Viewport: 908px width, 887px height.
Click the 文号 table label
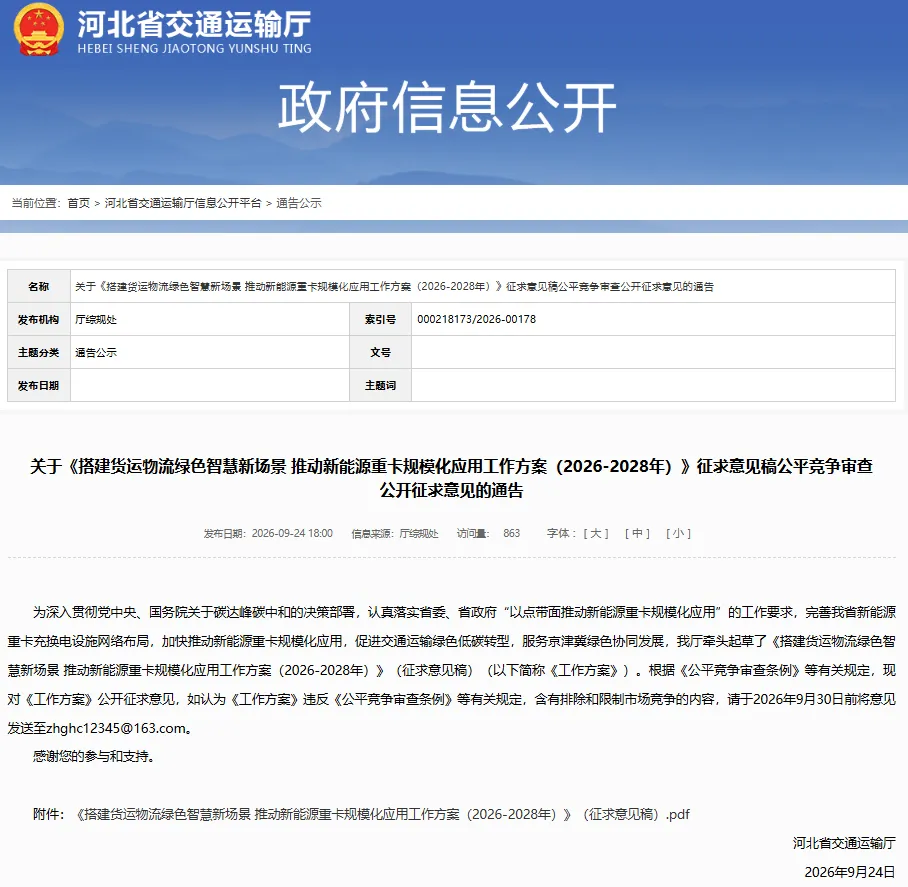click(380, 353)
